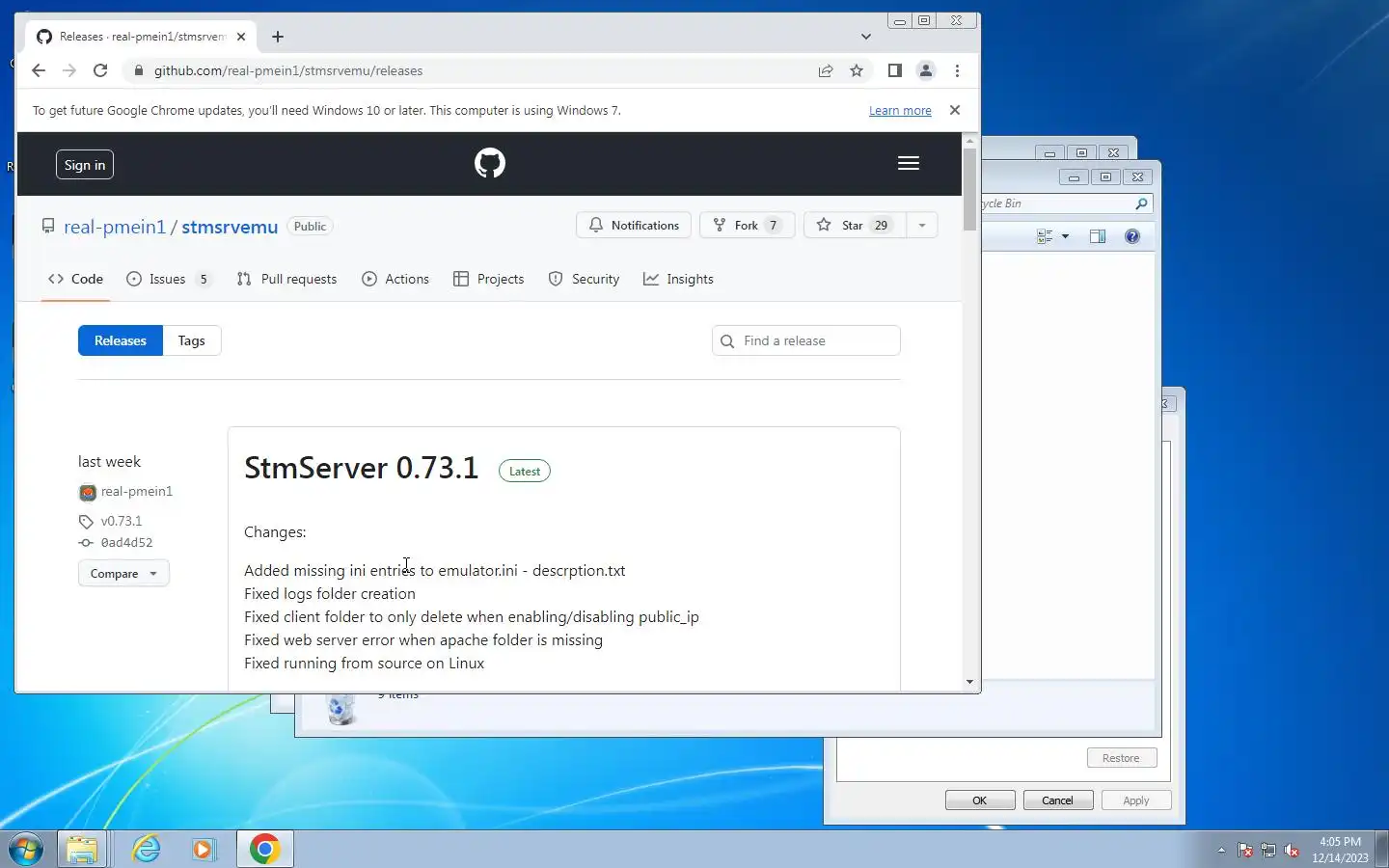
Task: Show hidden system tray icons
Action: [1221, 850]
